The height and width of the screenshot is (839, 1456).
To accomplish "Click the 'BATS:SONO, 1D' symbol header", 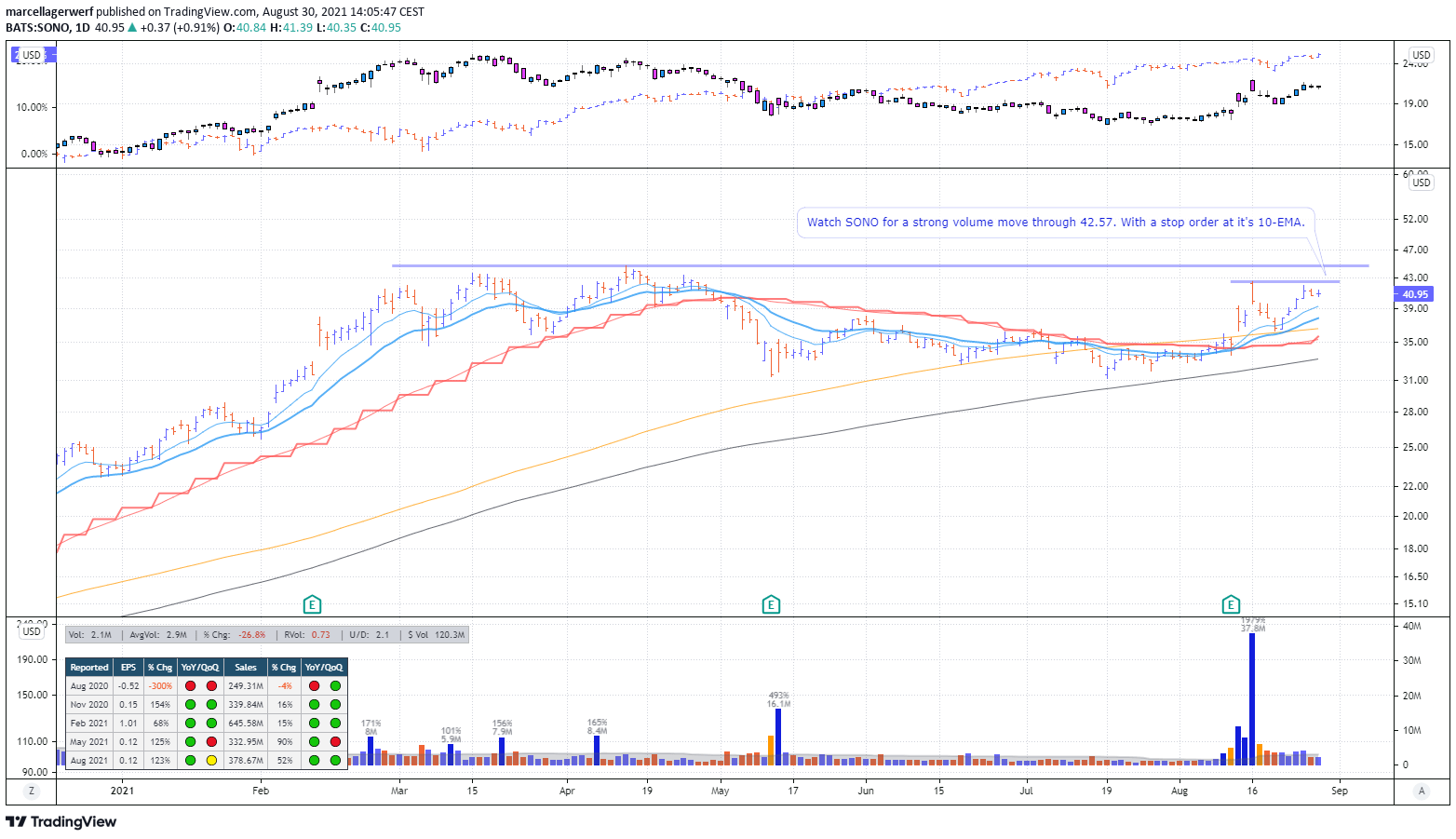I will click(x=47, y=27).
